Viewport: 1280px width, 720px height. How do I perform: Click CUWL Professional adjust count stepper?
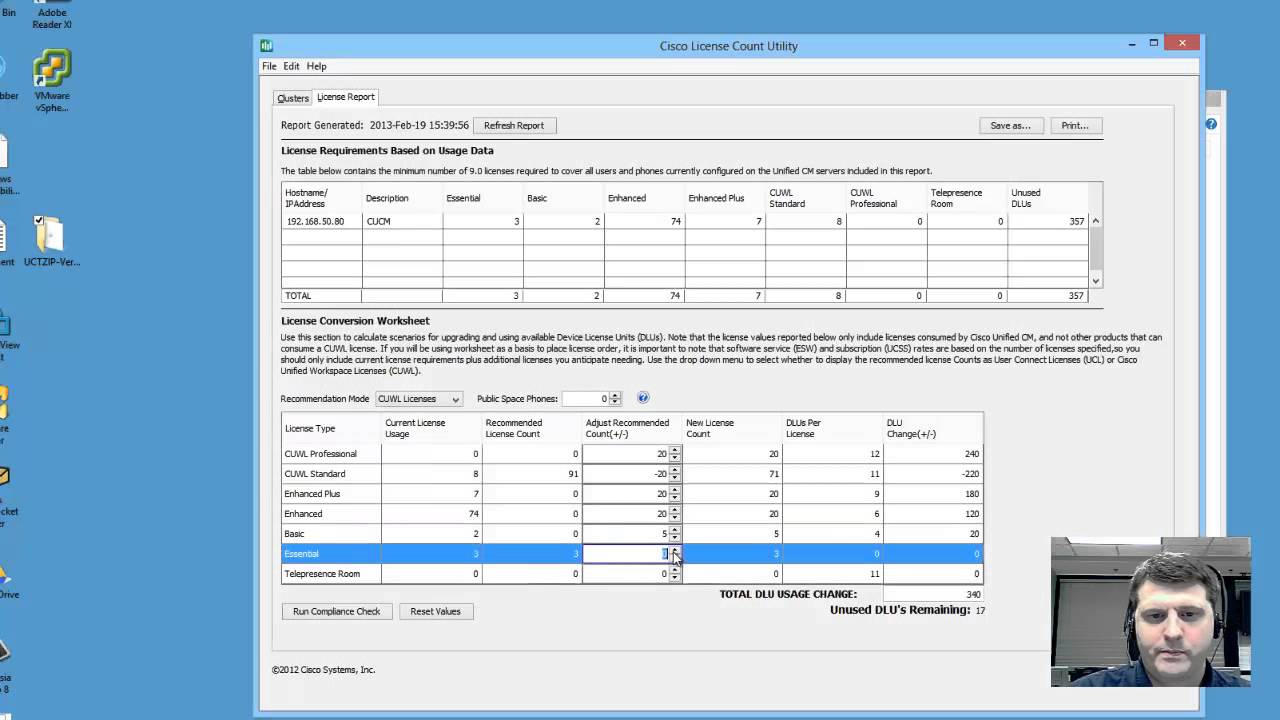pos(675,454)
